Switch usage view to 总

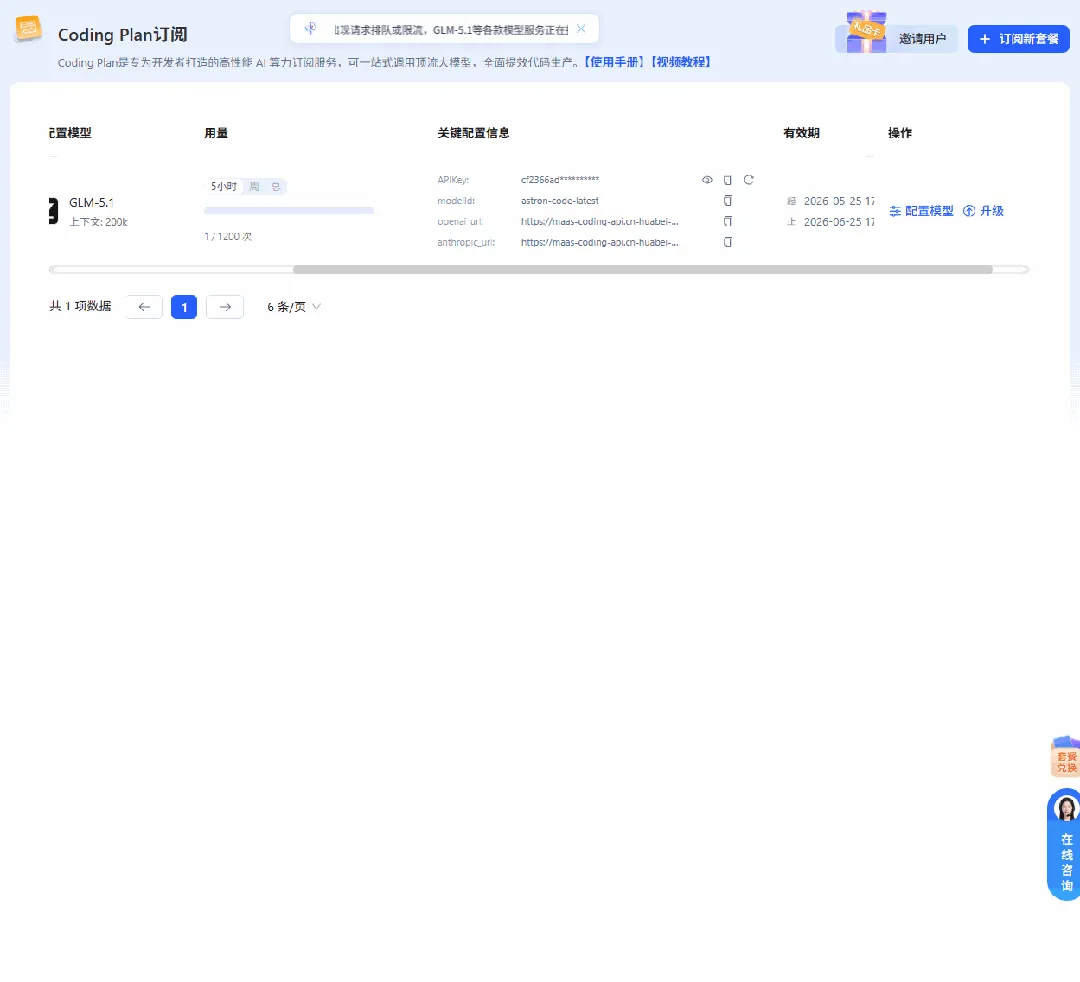(x=276, y=187)
